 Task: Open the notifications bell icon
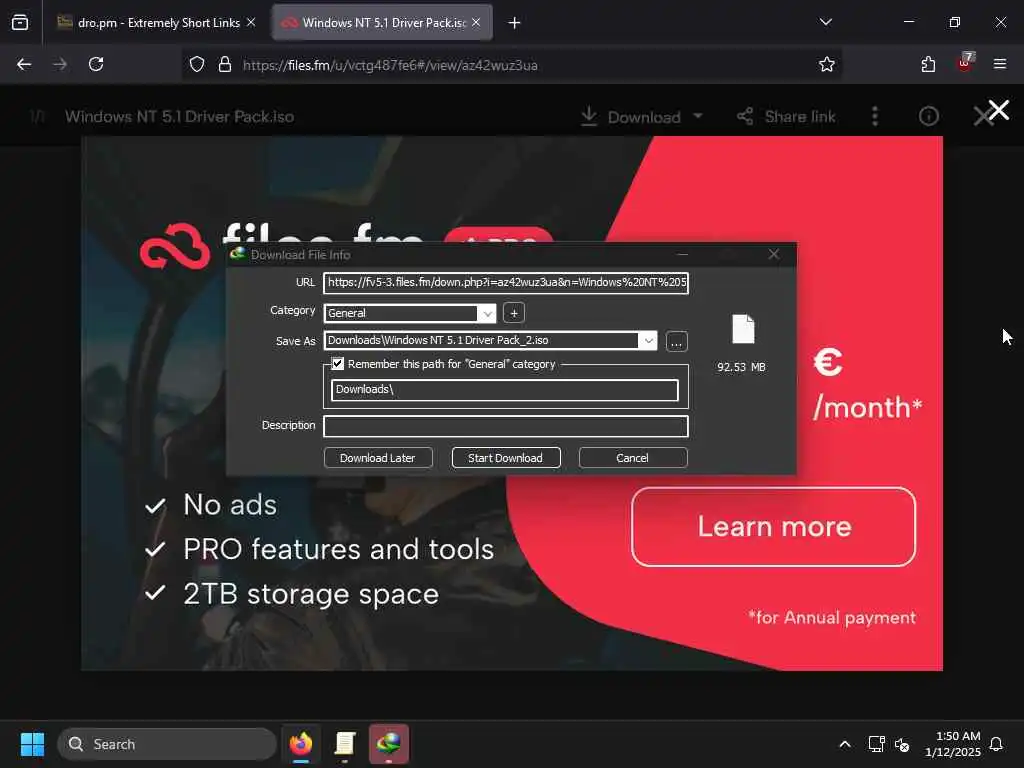click(x=997, y=744)
